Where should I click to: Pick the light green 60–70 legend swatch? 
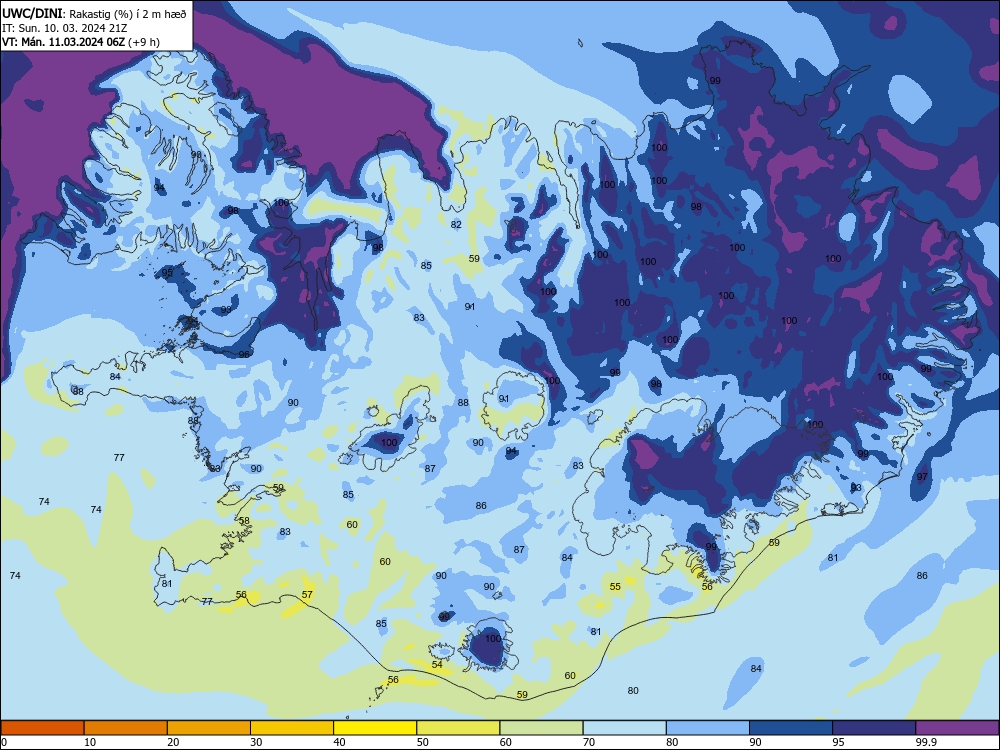541,728
